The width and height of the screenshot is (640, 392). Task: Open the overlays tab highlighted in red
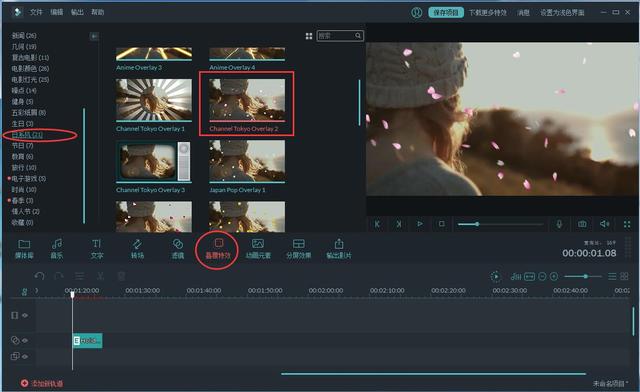[x=218, y=248]
